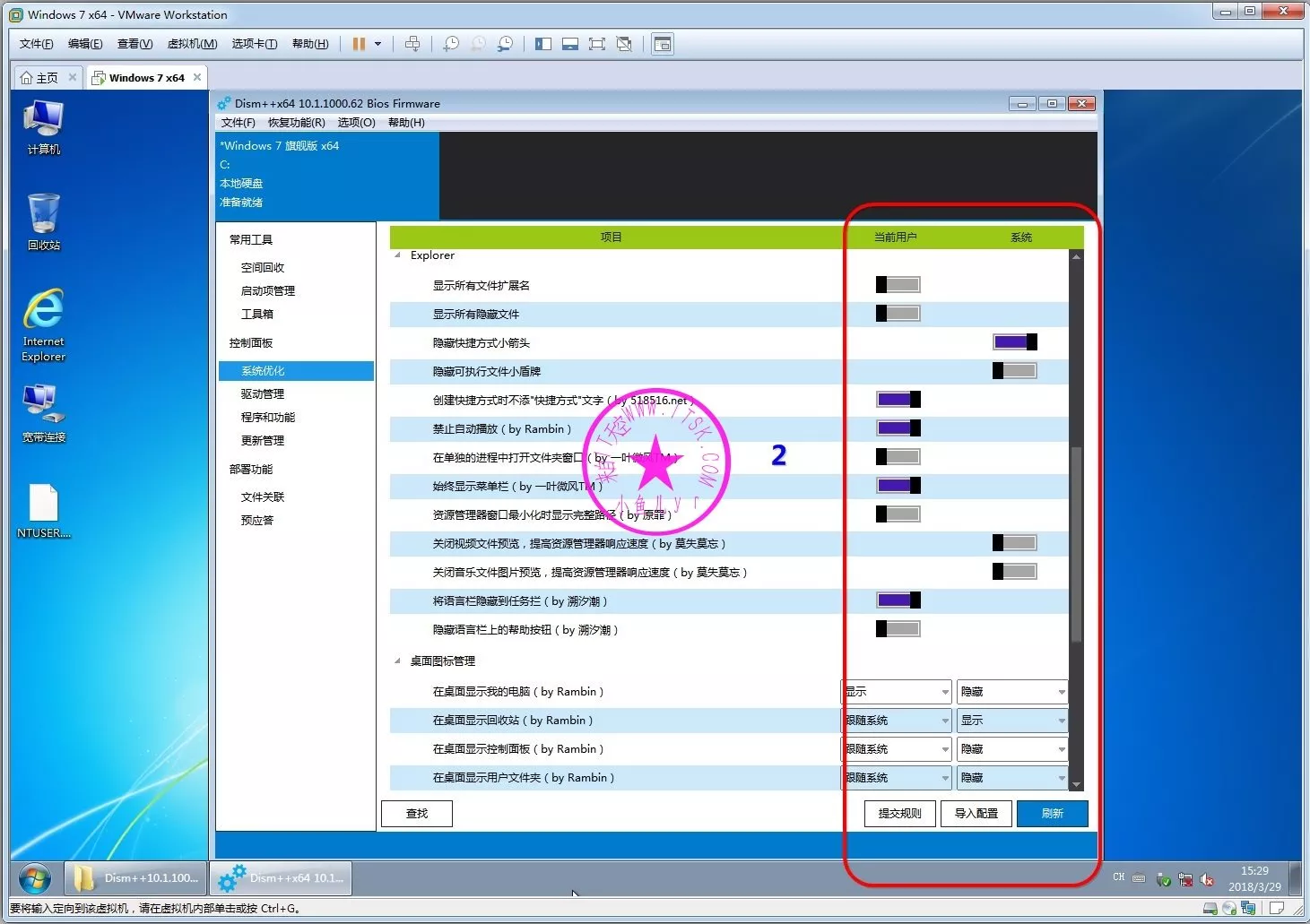Open Internet Explorer desktop icon
The height and width of the screenshot is (924, 1310).
tap(43, 324)
